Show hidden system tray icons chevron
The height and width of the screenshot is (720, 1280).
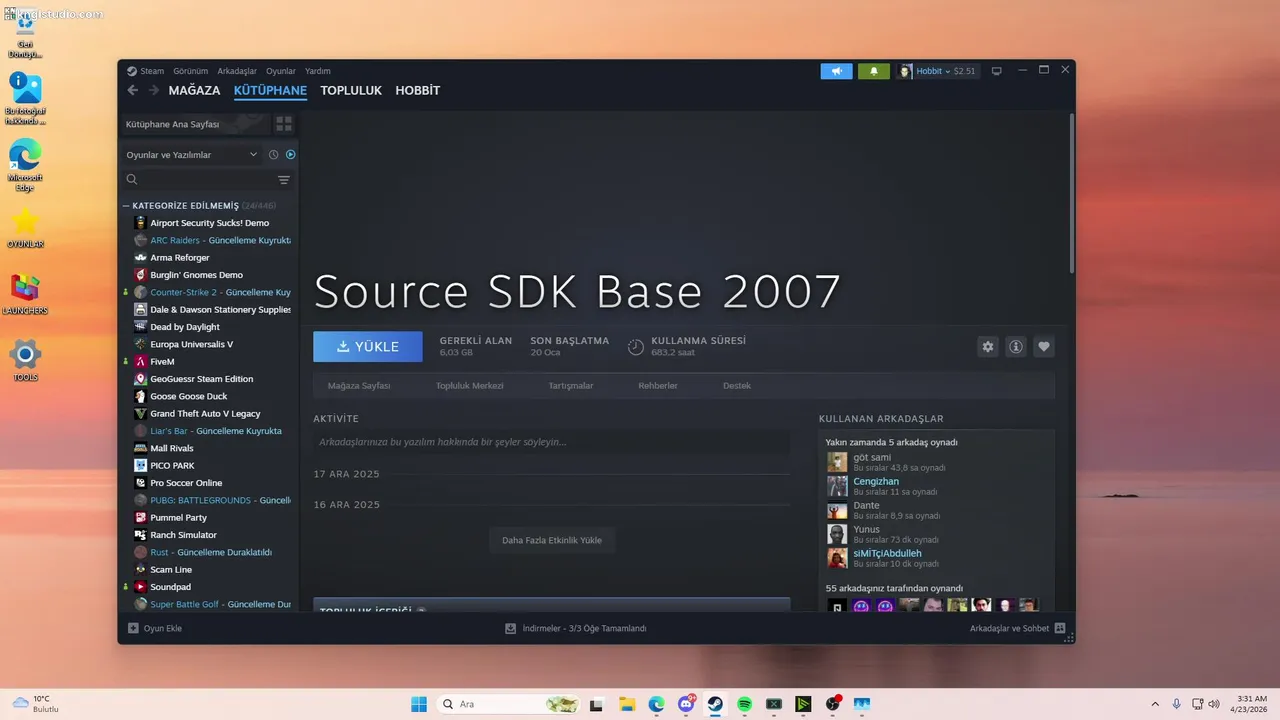1155,704
